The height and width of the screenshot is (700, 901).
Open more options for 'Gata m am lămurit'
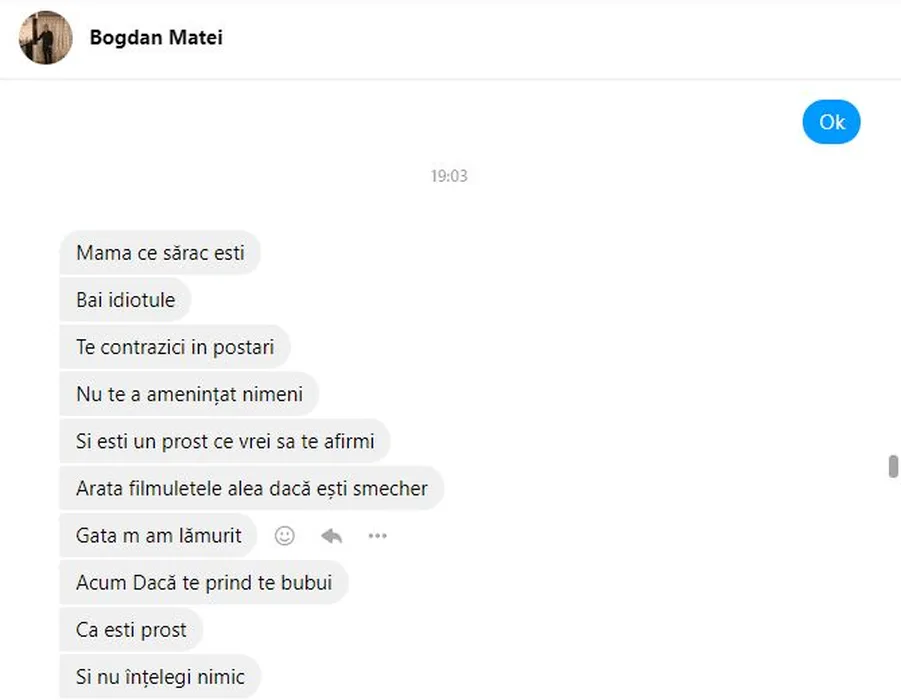377,536
